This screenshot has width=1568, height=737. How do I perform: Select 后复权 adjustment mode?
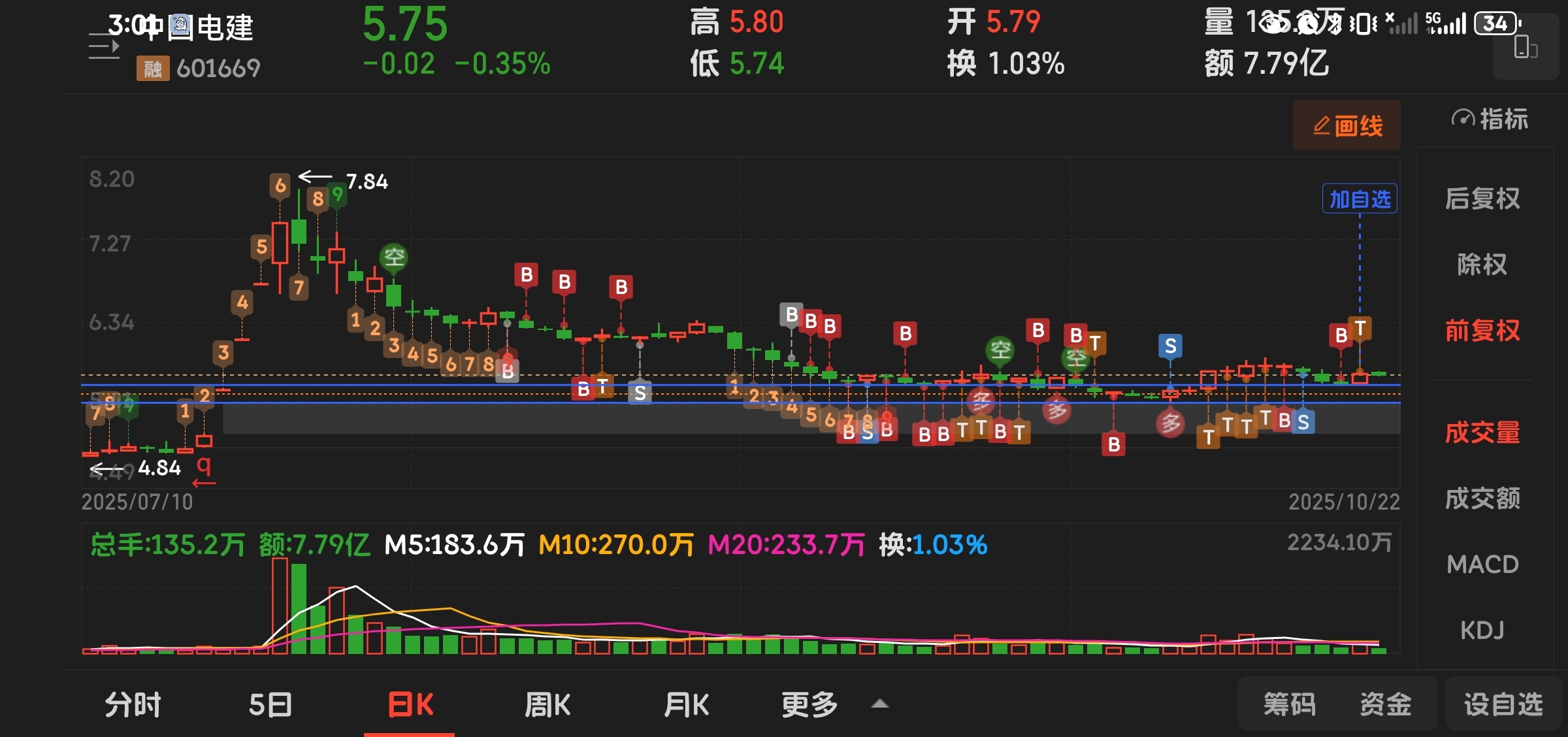coord(1482,199)
